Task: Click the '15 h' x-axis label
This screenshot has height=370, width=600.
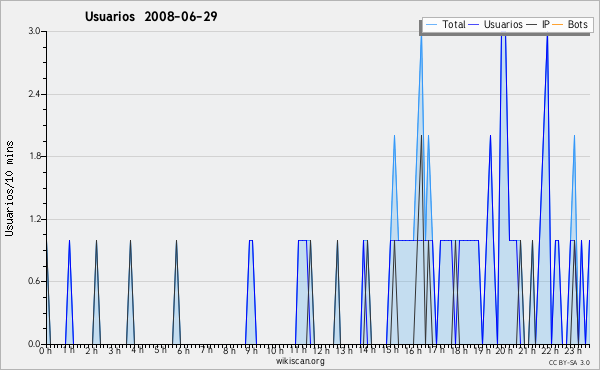Action: [x=390, y=350]
